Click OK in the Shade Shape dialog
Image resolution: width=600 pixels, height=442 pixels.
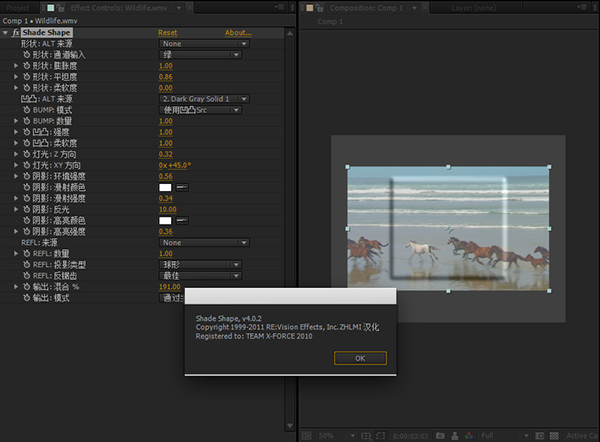point(360,358)
